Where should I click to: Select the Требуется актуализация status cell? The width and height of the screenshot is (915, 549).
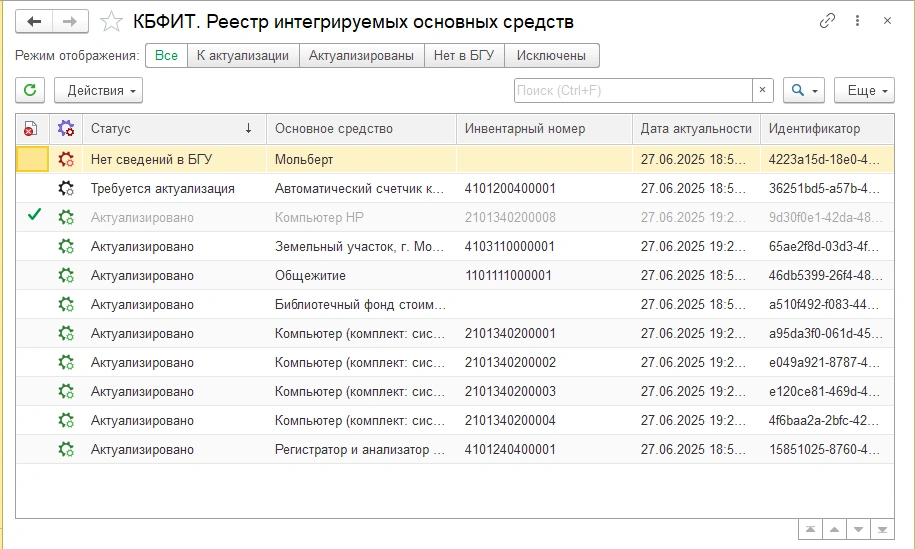[174, 188]
